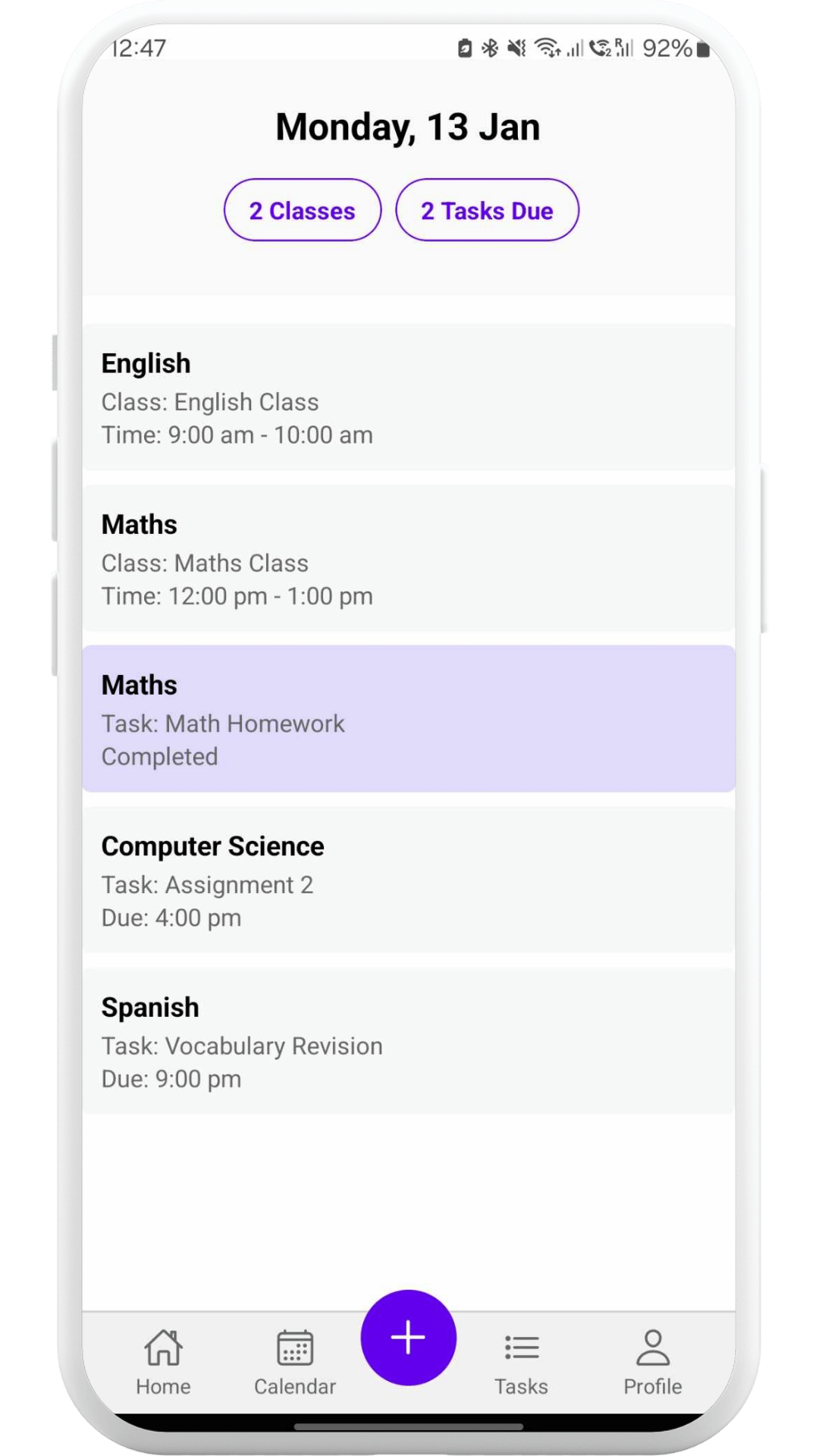Open the Computer Science Assignment 2 task

[x=409, y=880]
